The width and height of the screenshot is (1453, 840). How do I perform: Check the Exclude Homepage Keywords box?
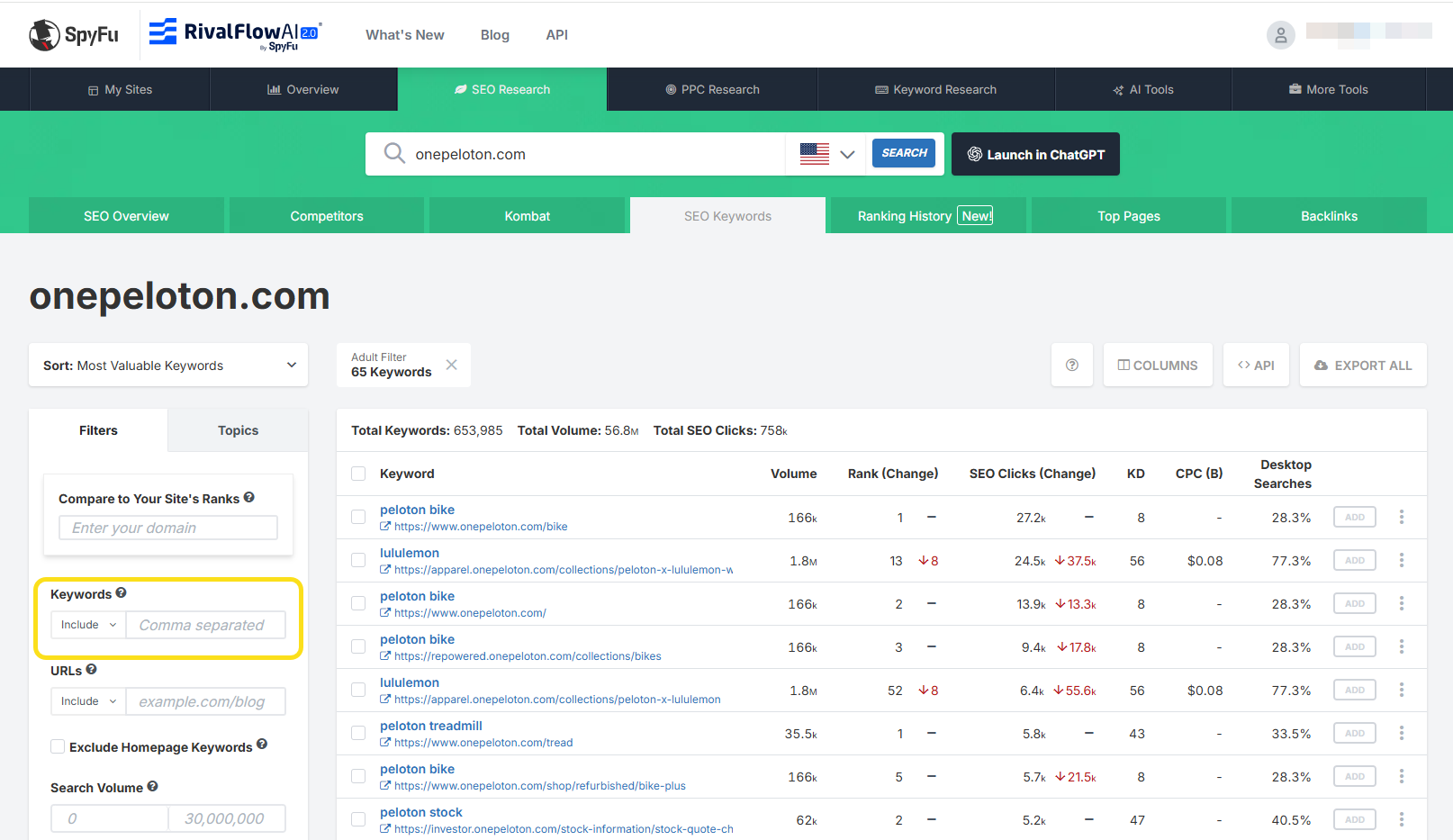coord(58,746)
